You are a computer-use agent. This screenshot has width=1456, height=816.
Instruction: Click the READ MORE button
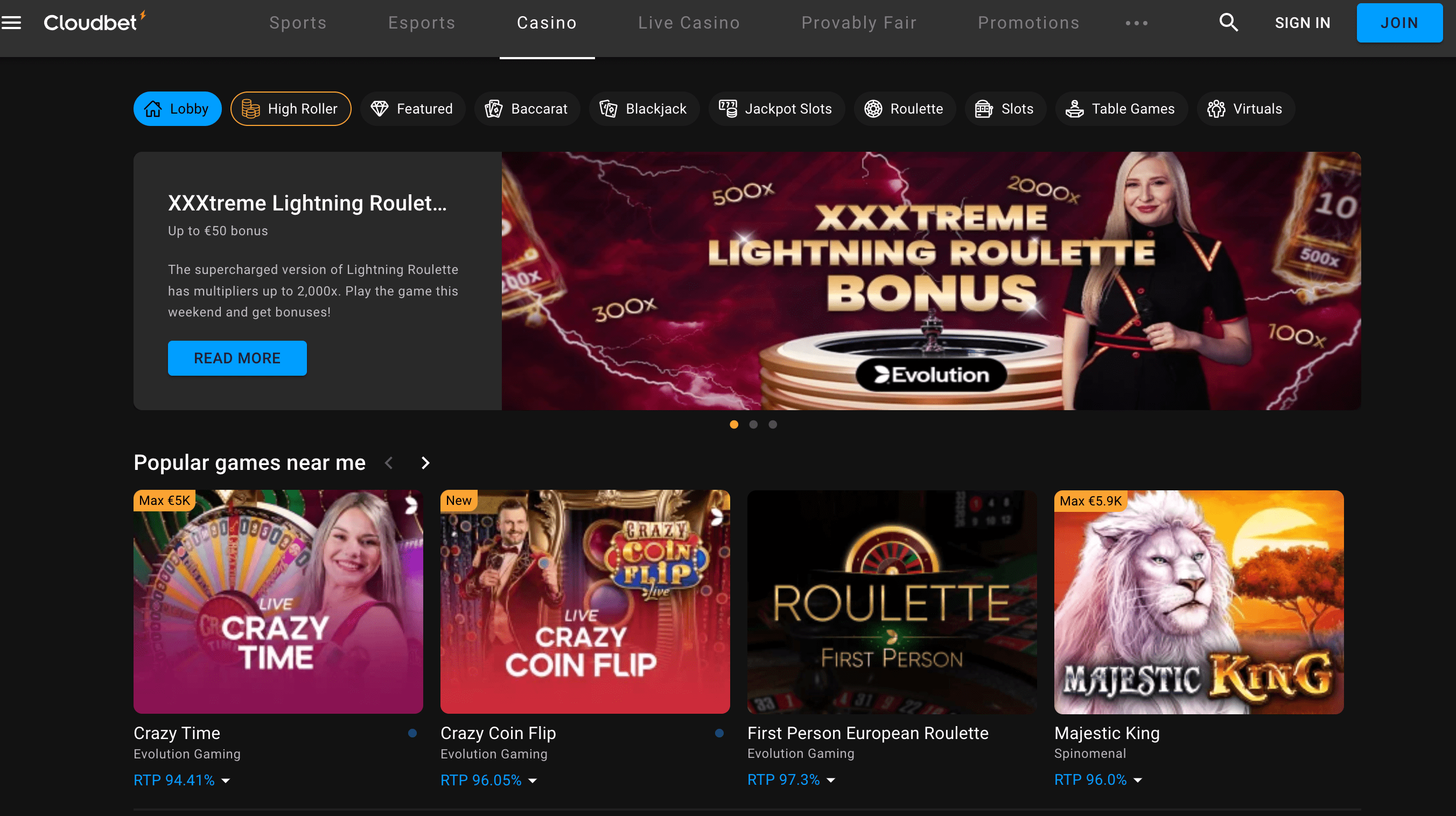[237, 358]
